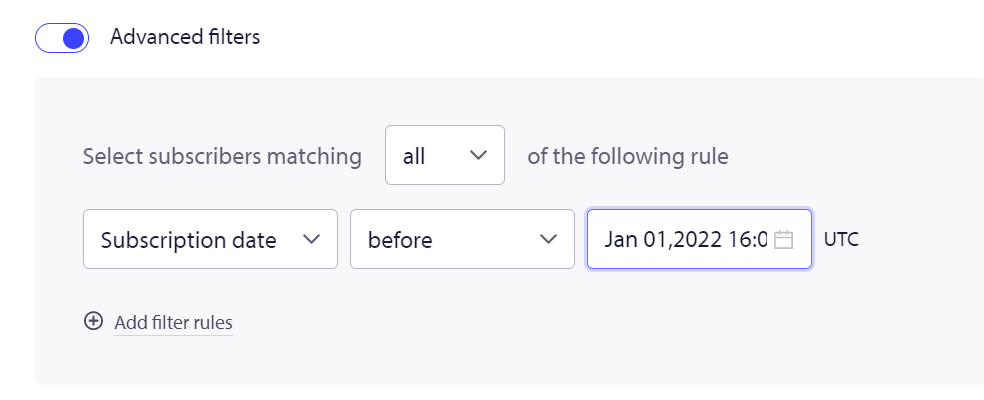Turn off the Advanced filters switch
Screen dimensions: 984x400
point(62,38)
